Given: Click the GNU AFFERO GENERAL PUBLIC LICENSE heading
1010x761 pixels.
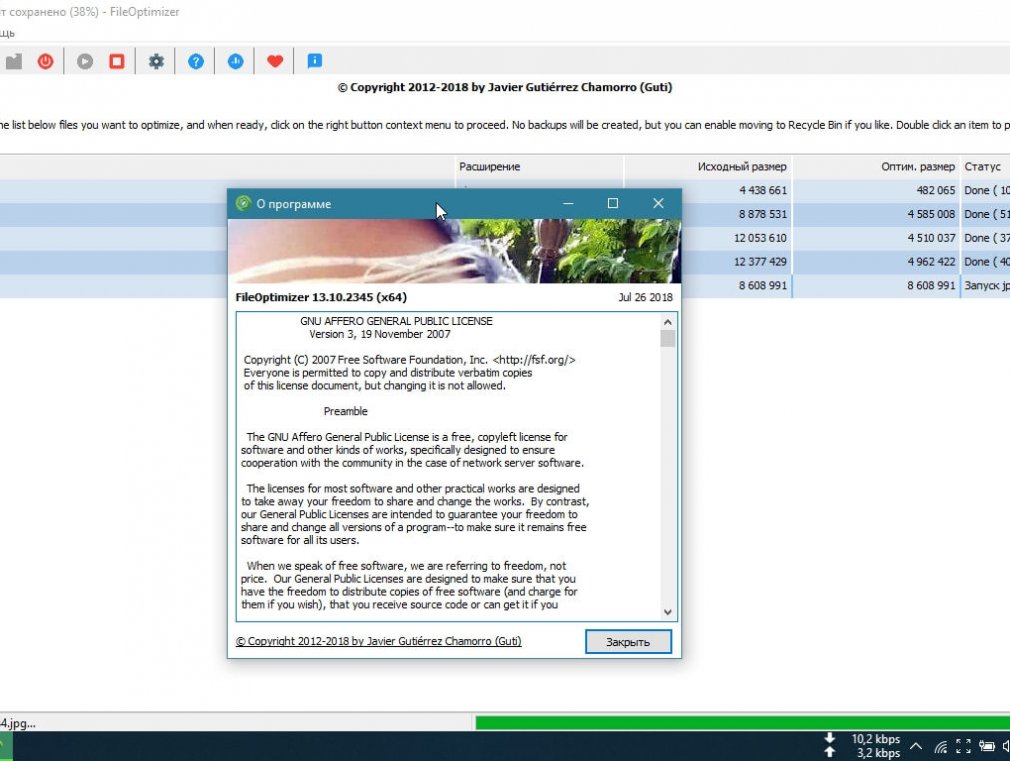Looking at the screenshot, I should click(x=396, y=322).
